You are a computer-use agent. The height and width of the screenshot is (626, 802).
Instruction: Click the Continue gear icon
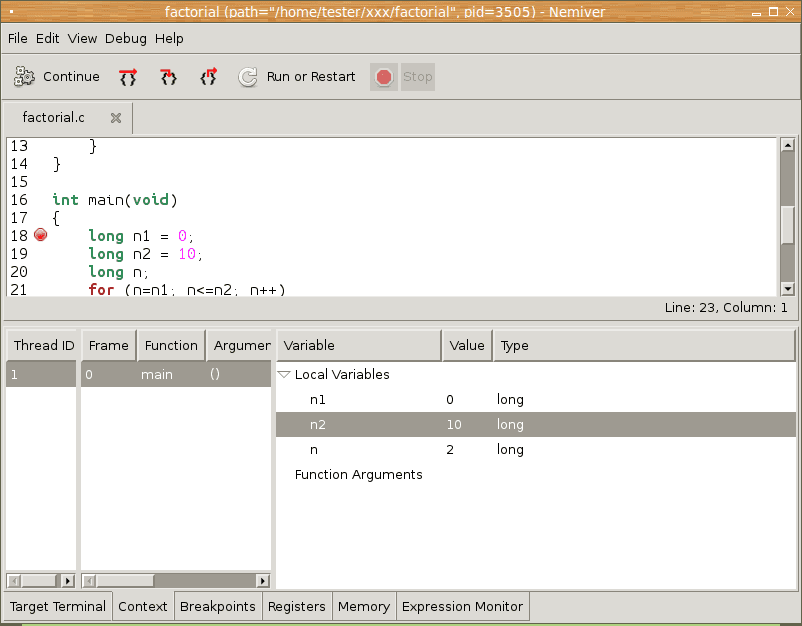coord(25,77)
